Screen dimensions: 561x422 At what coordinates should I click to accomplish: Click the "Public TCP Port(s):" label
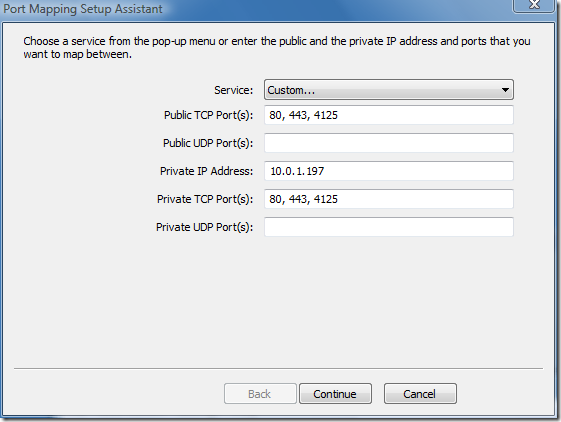(x=208, y=115)
